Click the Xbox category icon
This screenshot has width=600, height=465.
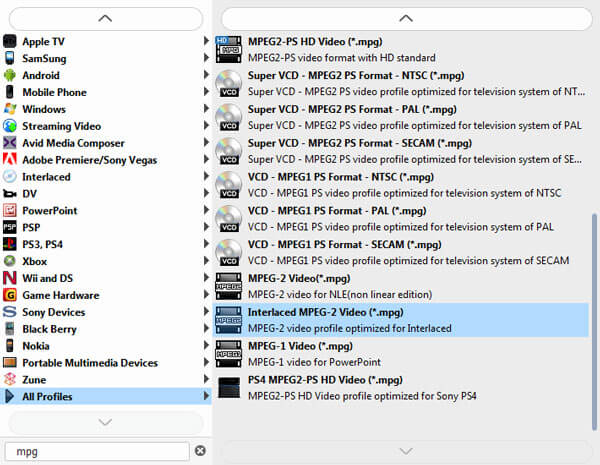[x=10, y=261]
